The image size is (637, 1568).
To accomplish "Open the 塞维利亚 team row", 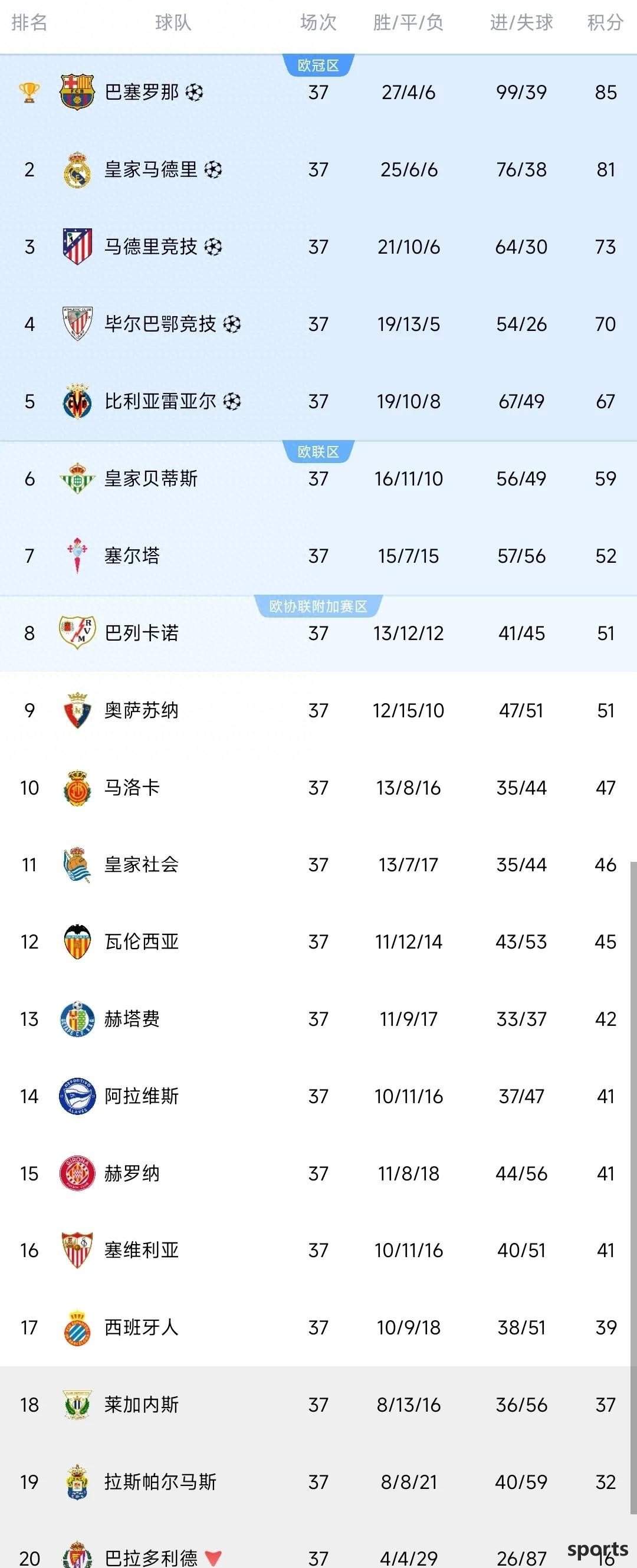I will pyautogui.click(x=318, y=1250).
